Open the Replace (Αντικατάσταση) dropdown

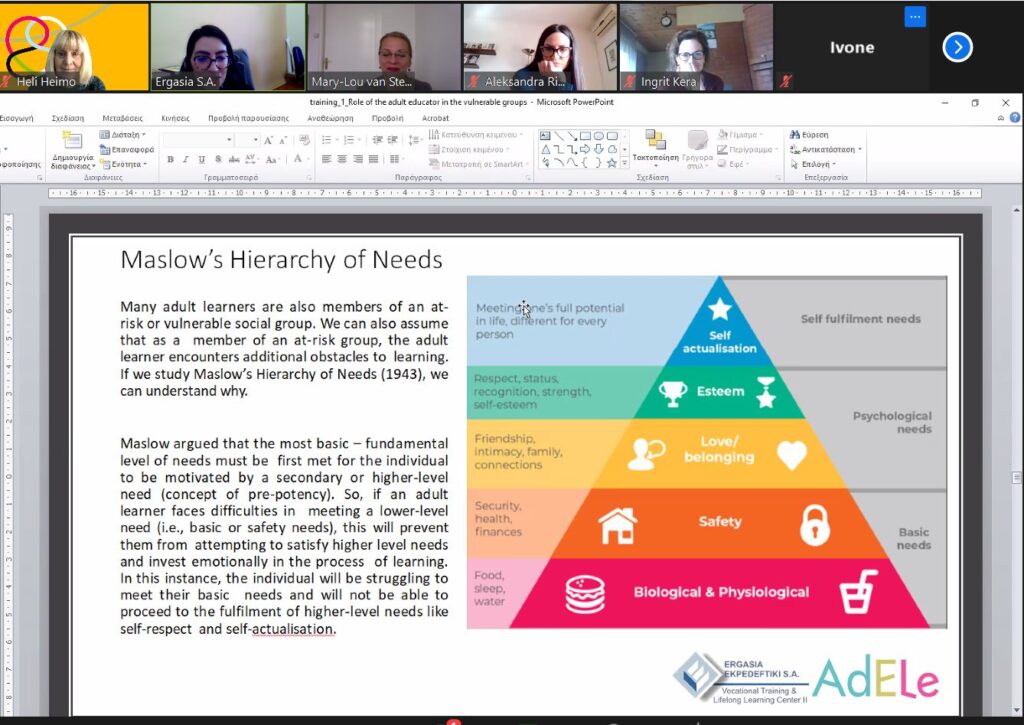pyautogui.click(x=830, y=149)
